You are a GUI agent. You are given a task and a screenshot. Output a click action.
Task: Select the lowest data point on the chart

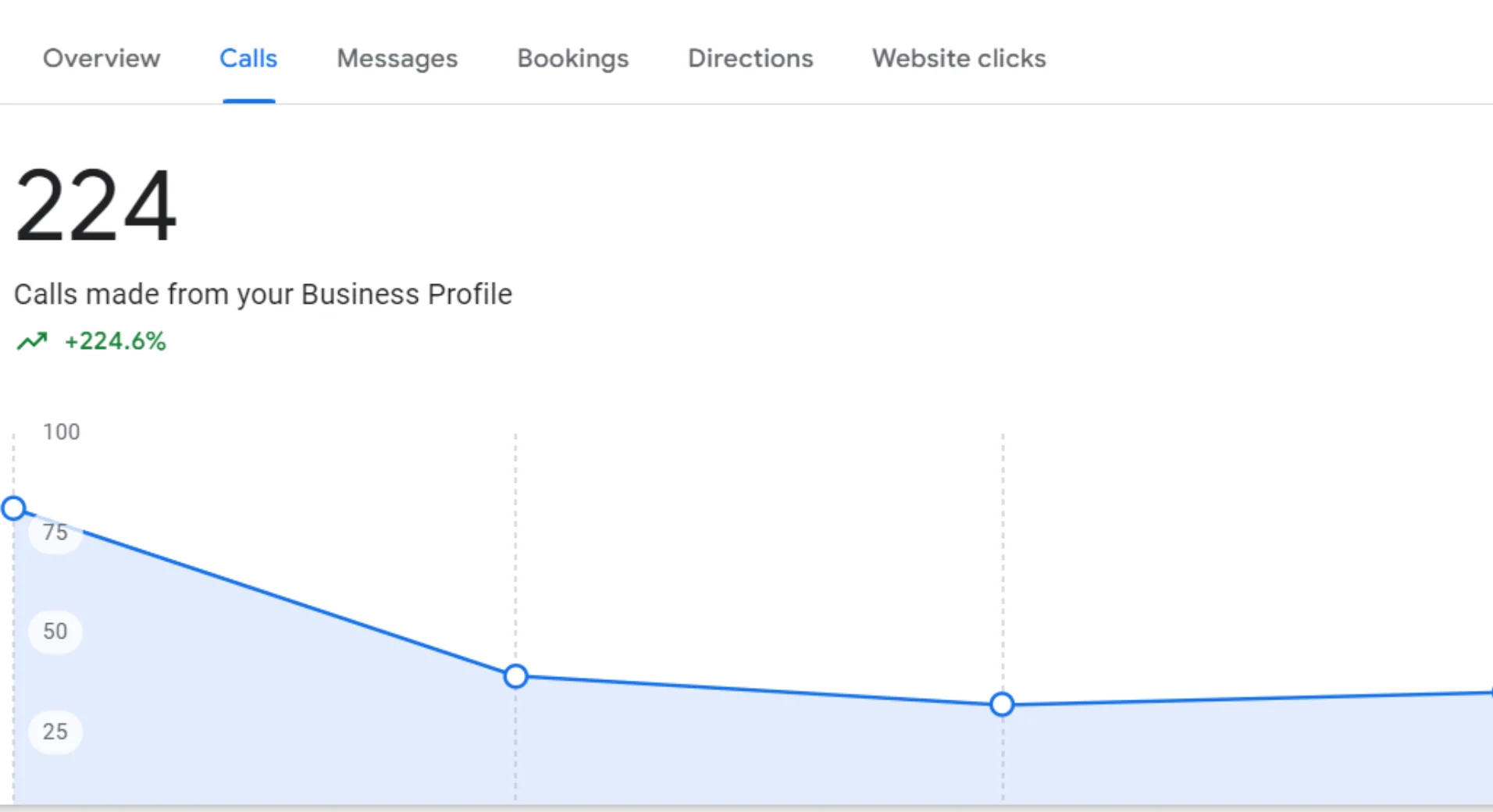point(1002,704)
